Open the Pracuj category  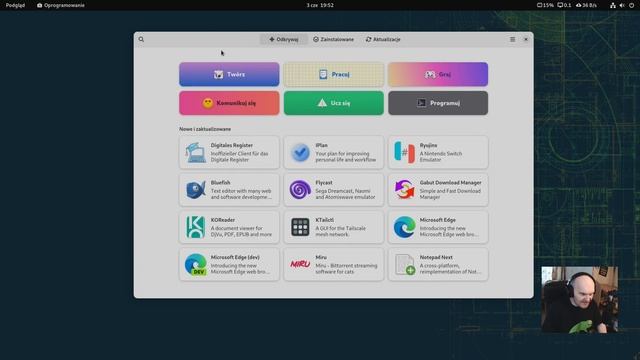(x=334, y=74)
